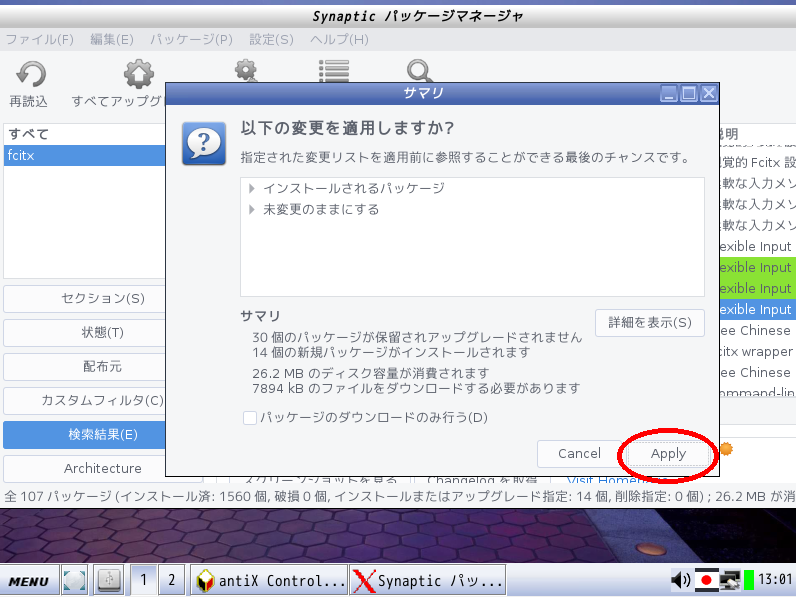This screenshot has height=597, width=796.
Task: Select the 状態(T) filter button
Action: click(x=84, y=333)
